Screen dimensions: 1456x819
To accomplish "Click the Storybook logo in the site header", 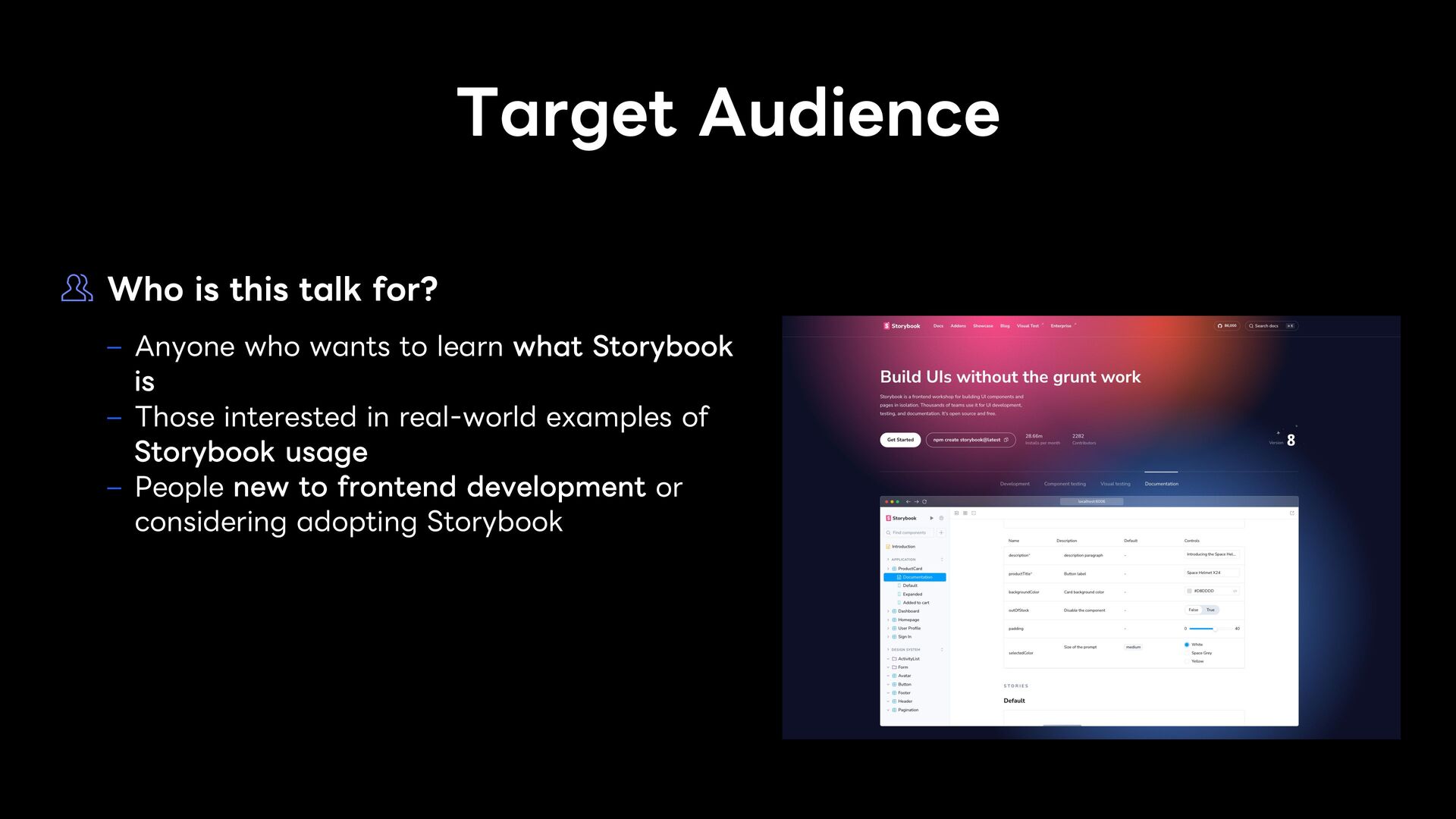I will pos(902,326).
